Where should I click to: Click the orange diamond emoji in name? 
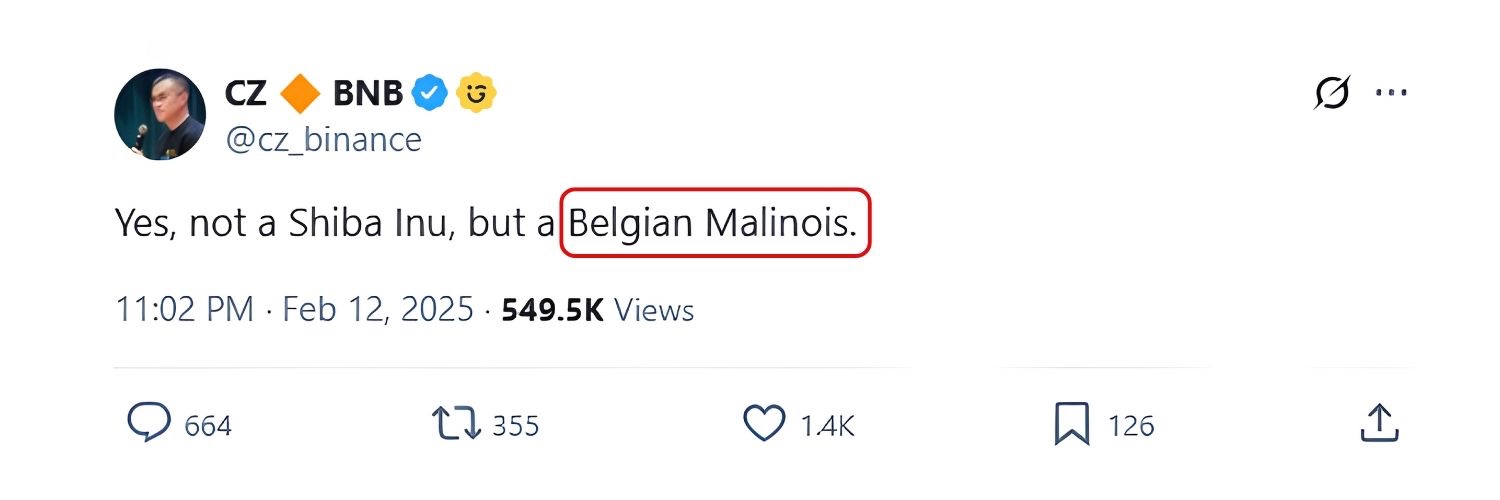pyautogui.click(x=299, y=94)
